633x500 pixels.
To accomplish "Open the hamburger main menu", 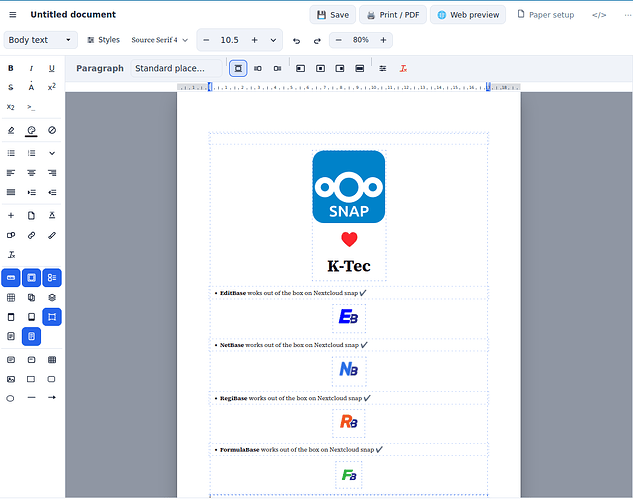I will [x=13, y=15].
